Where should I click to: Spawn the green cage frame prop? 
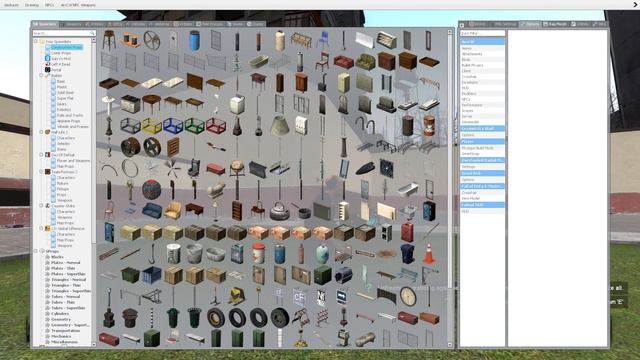click(194, 126)
